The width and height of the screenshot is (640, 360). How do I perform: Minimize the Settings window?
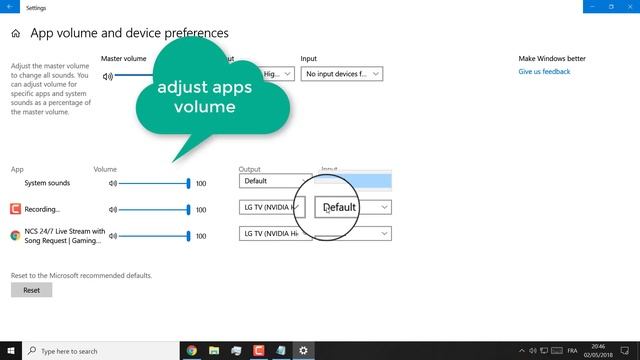coord(592,7)
